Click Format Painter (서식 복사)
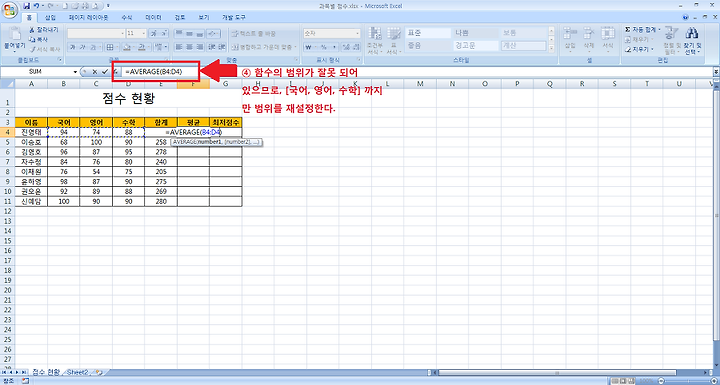The height and width of the screenshot is (385, 720). (x=45, y=49)
